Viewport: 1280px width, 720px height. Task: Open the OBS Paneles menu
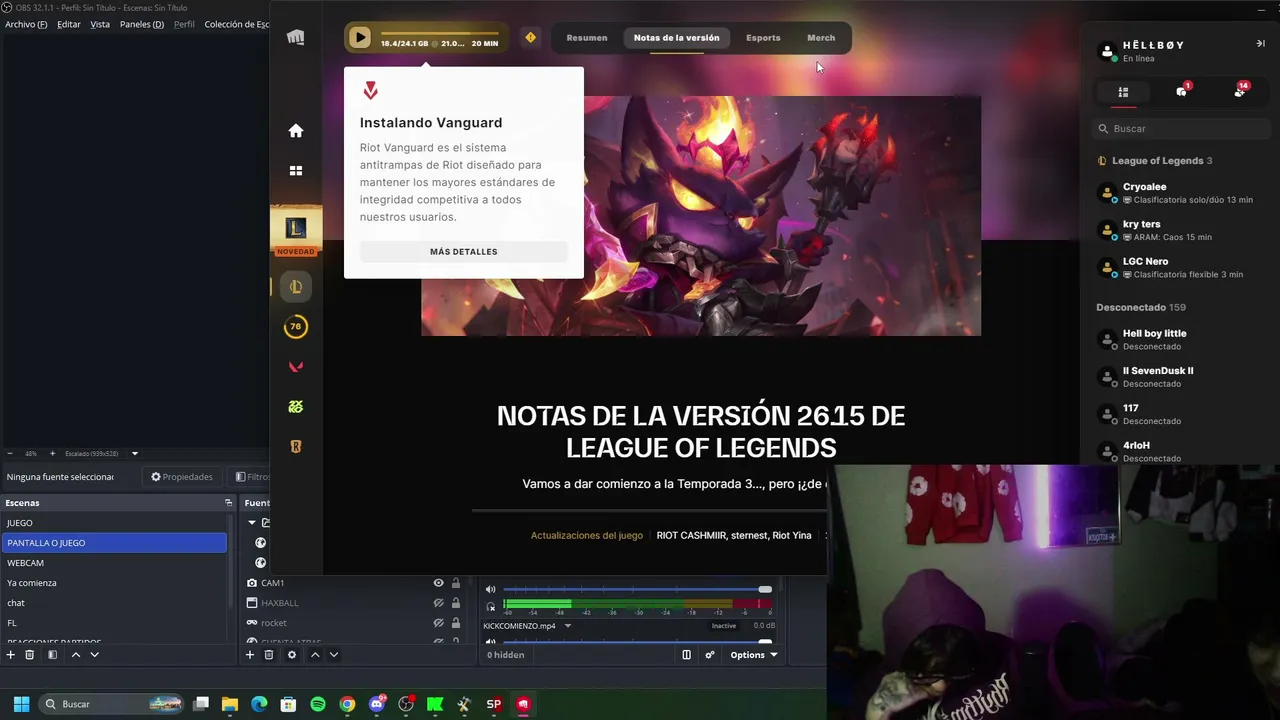tap(142, 24)
